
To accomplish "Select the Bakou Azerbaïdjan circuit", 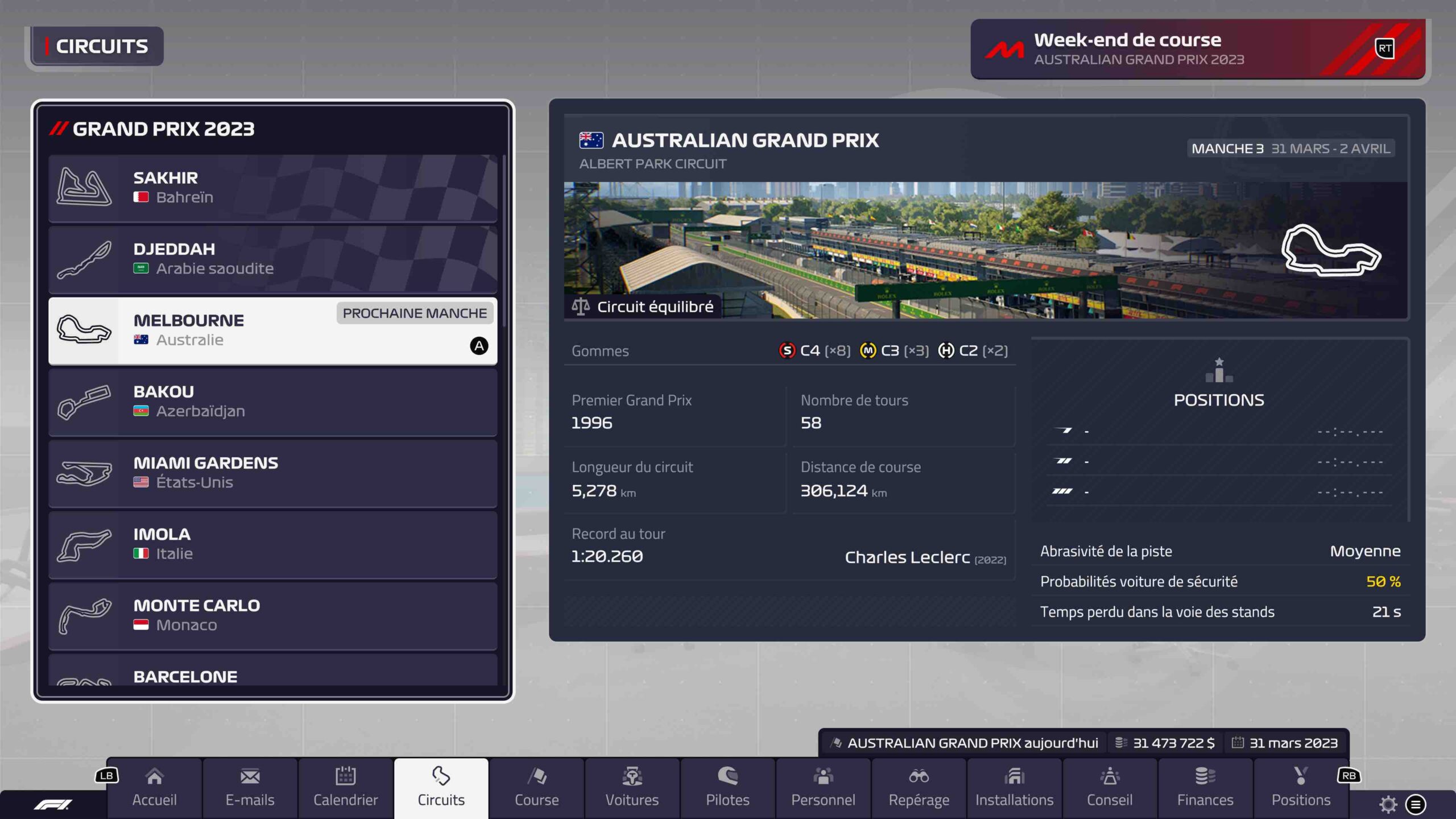I will pyautogui.click(x=273, y=402).
